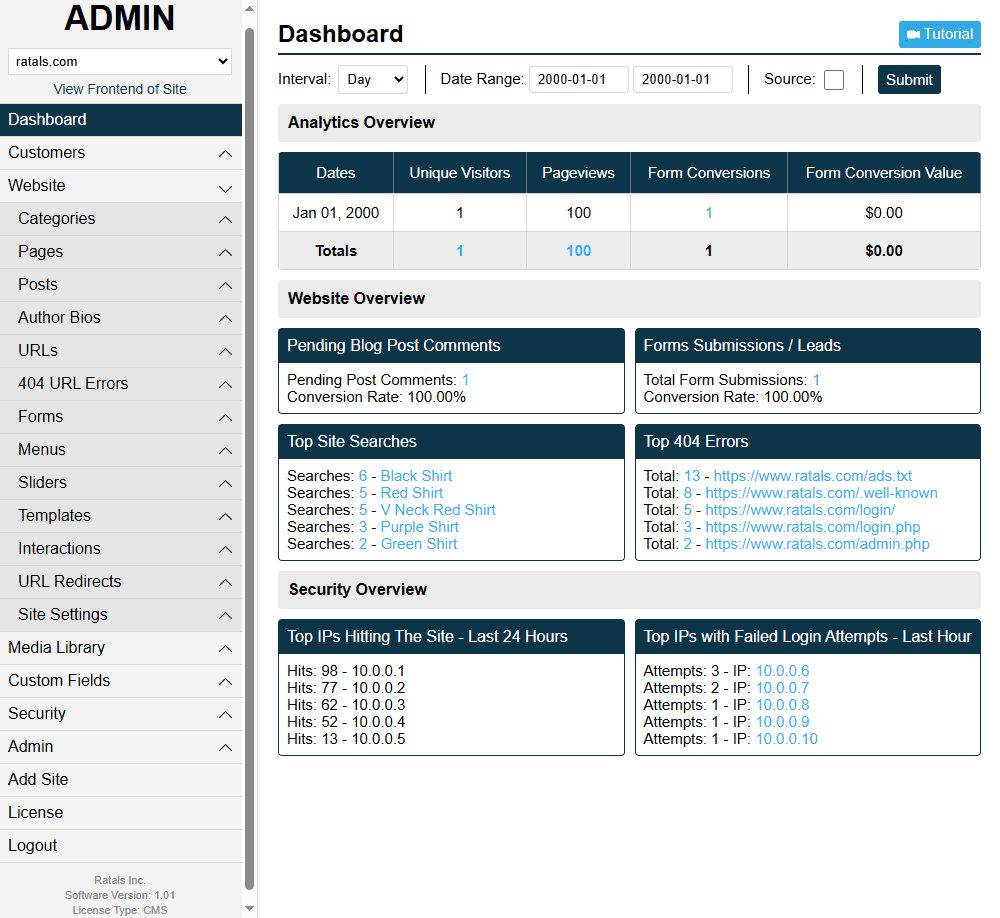Expand the Media Library chevron

225,649
